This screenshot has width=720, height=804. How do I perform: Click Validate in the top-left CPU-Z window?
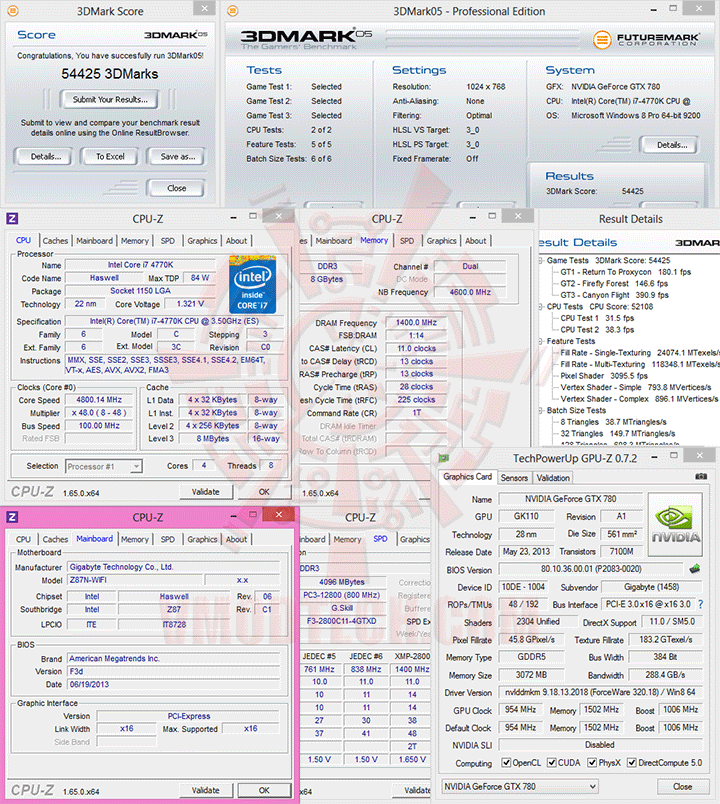(205, 492)
